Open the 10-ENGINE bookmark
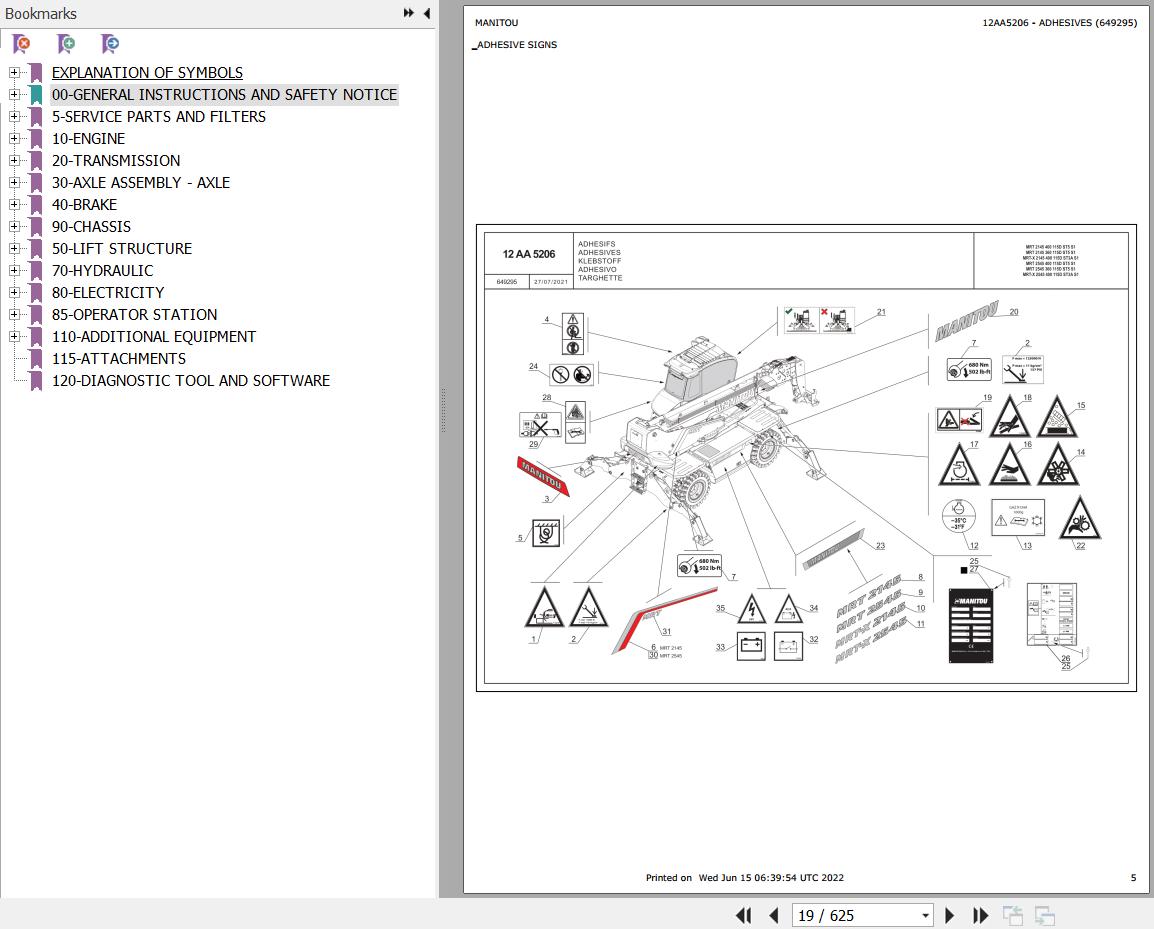Viewport: 1154px width, 929px height. pyautogui.click(x=88, y=139)
